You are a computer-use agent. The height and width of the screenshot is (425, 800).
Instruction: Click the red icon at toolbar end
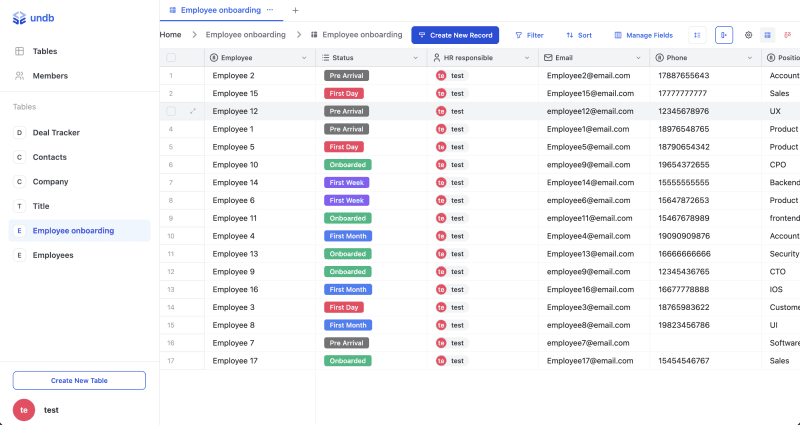[788, 35]
